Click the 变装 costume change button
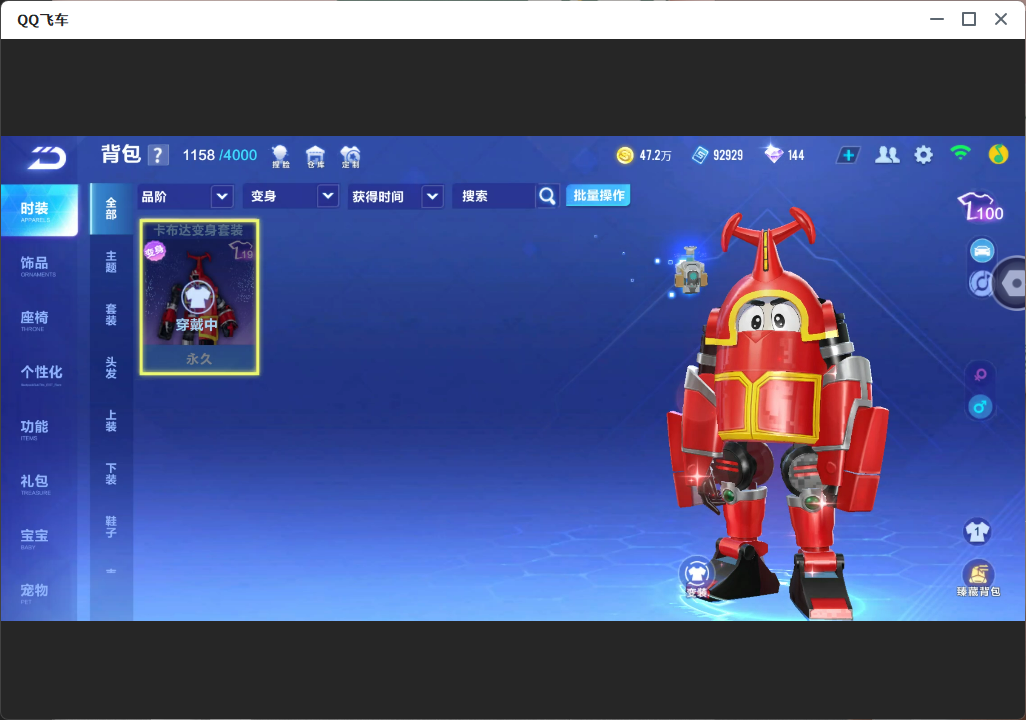This screenshot has height=720, width=1026. [696, 577]
